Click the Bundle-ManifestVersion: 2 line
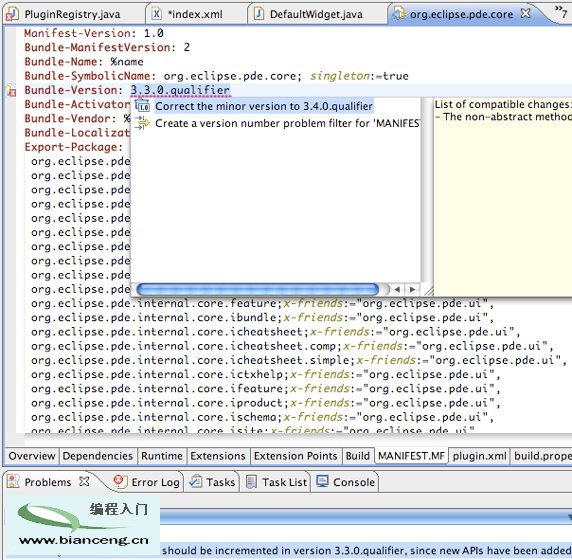This screenshot has width=572, height=560. [107, 47]
